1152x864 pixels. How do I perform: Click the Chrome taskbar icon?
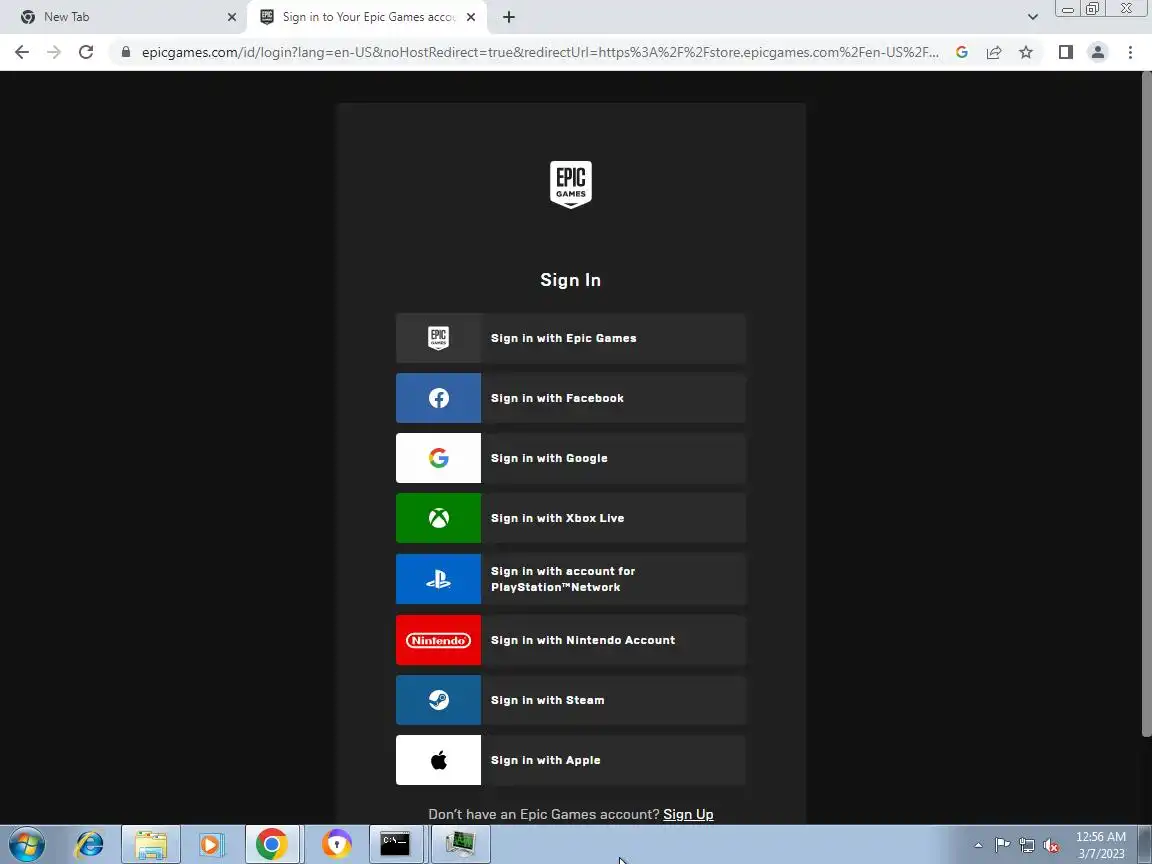click(x=272, y=844)
